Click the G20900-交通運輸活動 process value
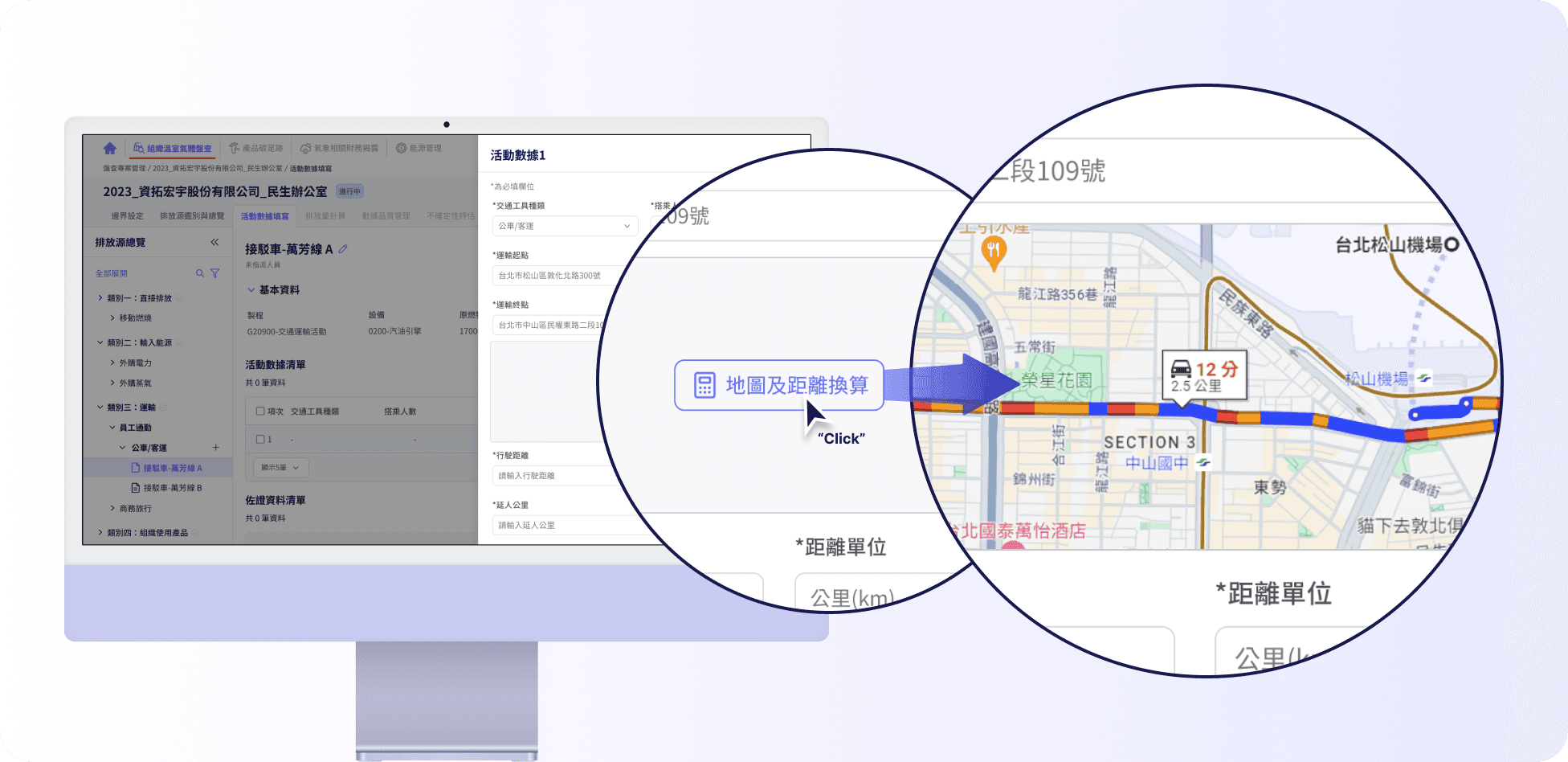Image resolution: width=1568 pixels, height=762 pixels. tap(287, 331)
